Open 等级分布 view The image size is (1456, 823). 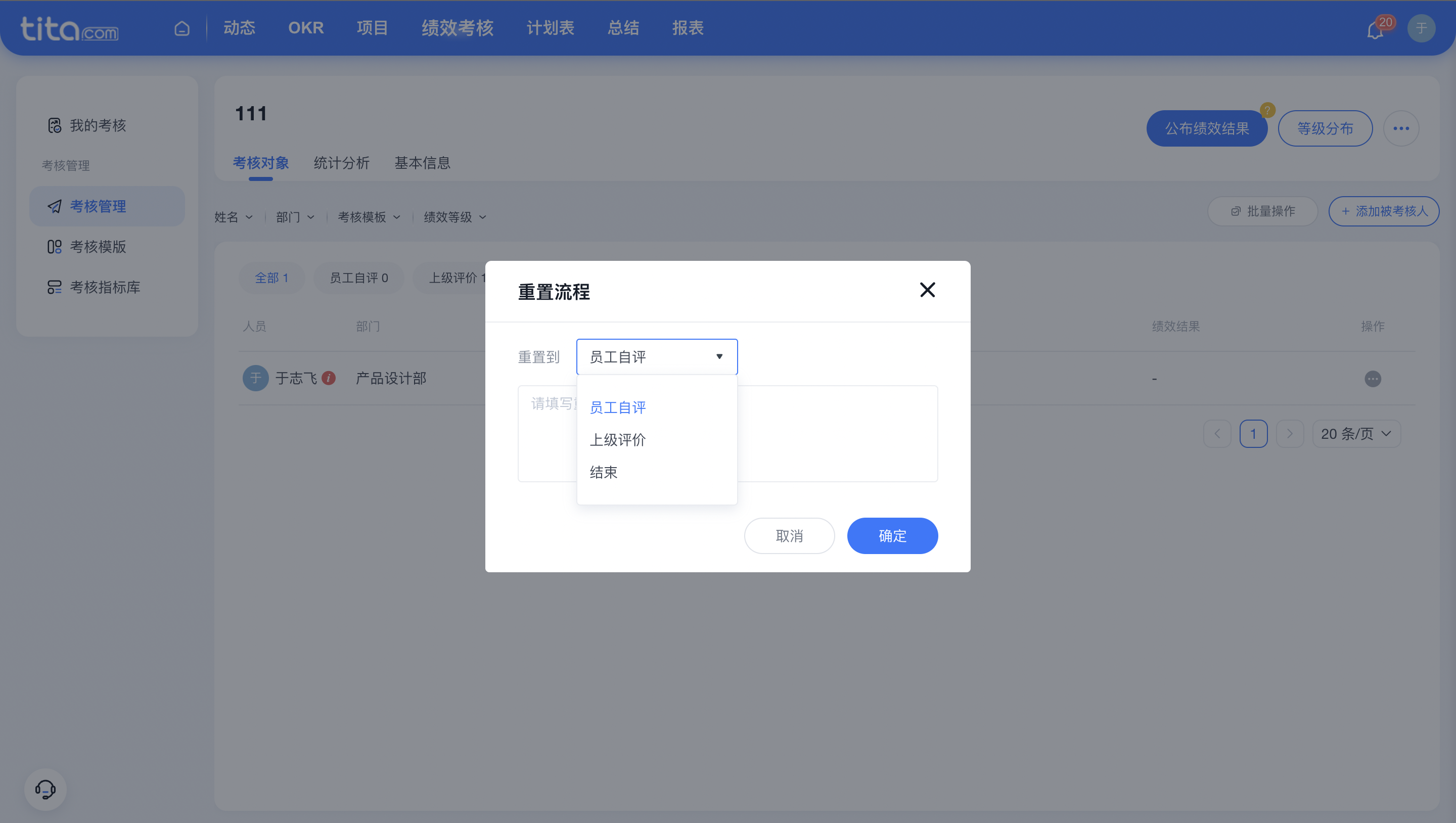coord(1325,128)
